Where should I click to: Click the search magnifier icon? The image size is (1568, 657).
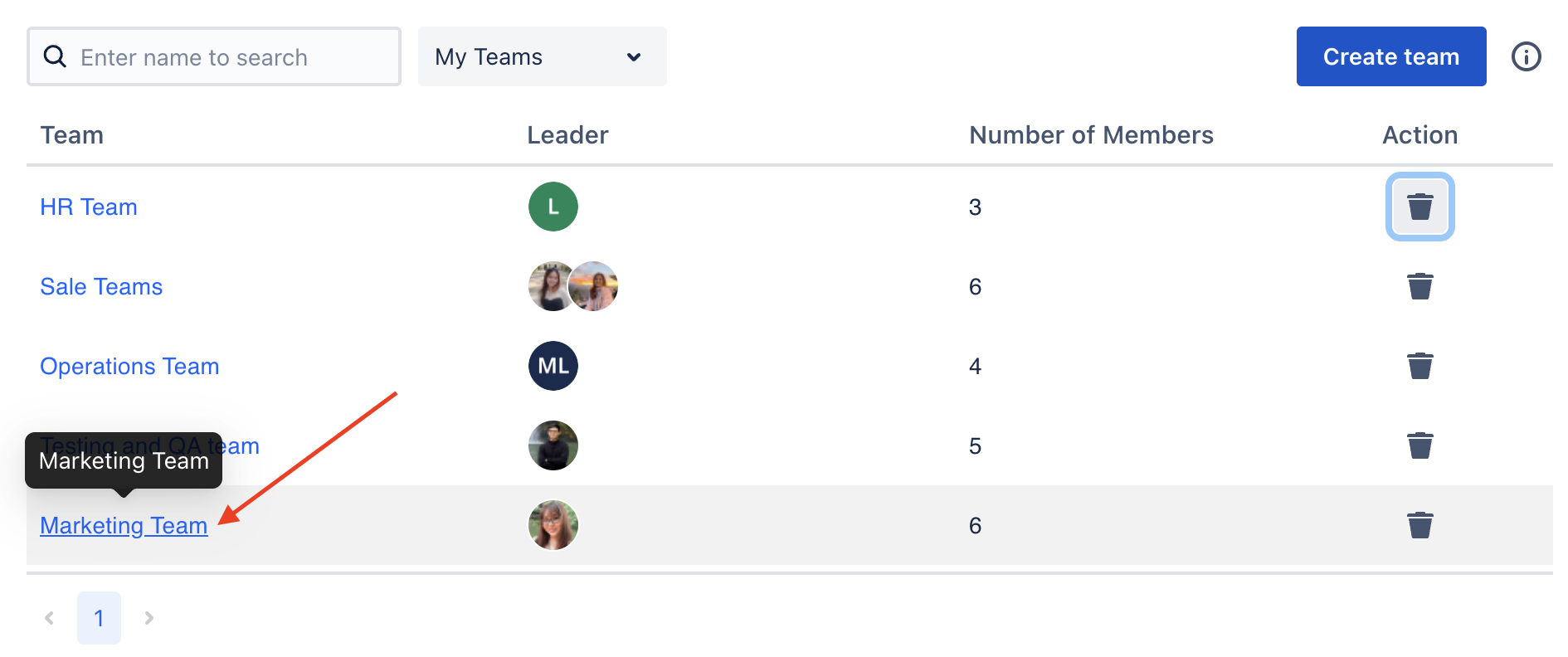coord(55,56)
